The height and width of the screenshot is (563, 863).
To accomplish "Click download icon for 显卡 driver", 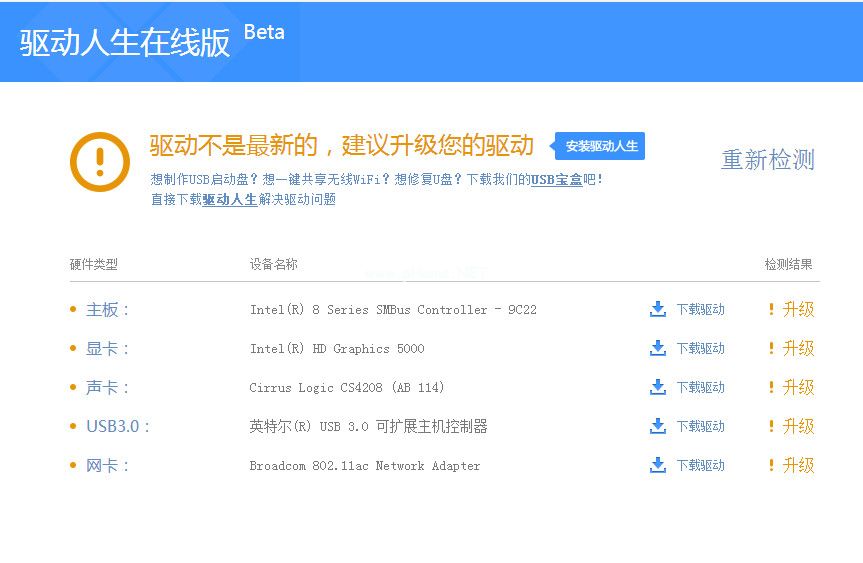I will coord(657,348).
